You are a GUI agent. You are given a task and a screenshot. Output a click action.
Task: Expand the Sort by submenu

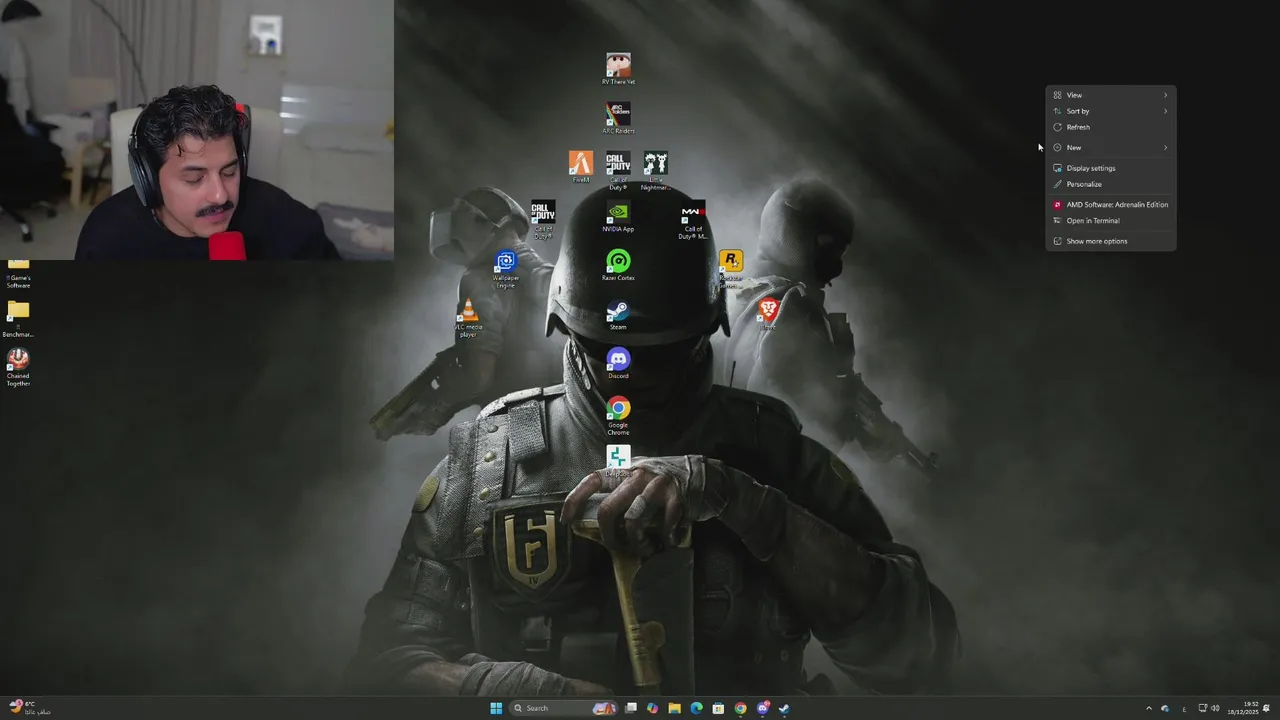[x=1110, y=111]
